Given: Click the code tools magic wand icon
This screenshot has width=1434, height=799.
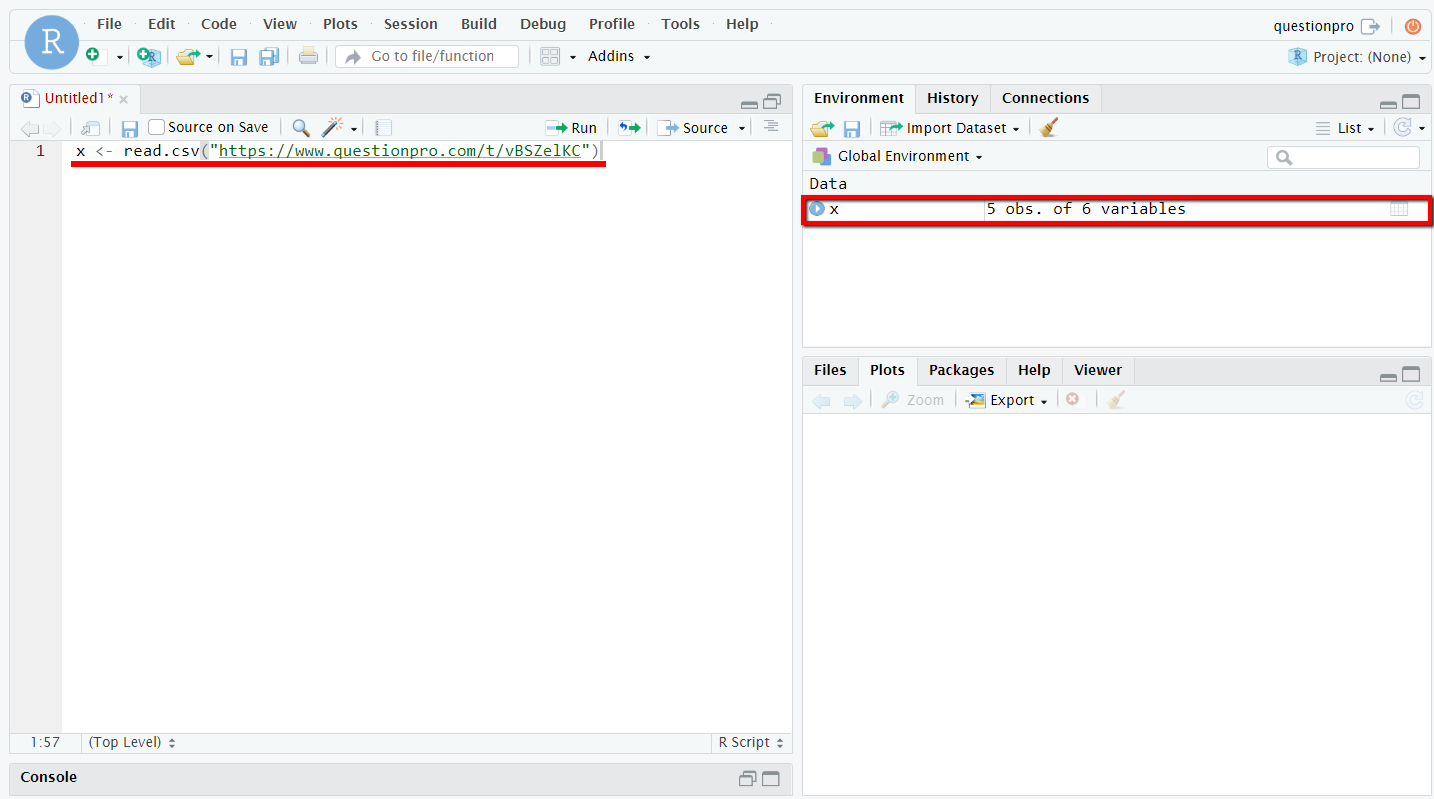Looking at the screenshot, I should (x=333, y=128).
